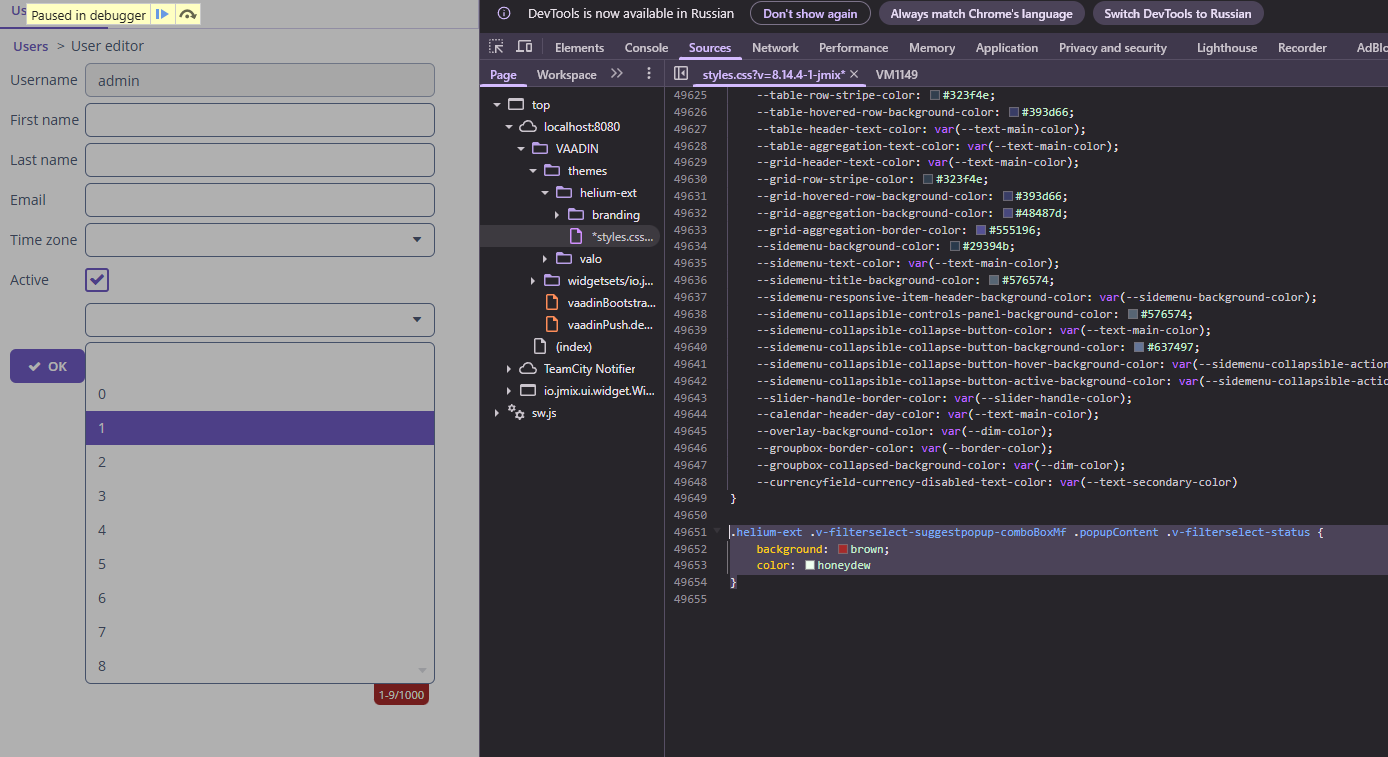Open the navigator three-dot menu
Viewport: 1388px width, 757px height.
(x=649, y=74)
